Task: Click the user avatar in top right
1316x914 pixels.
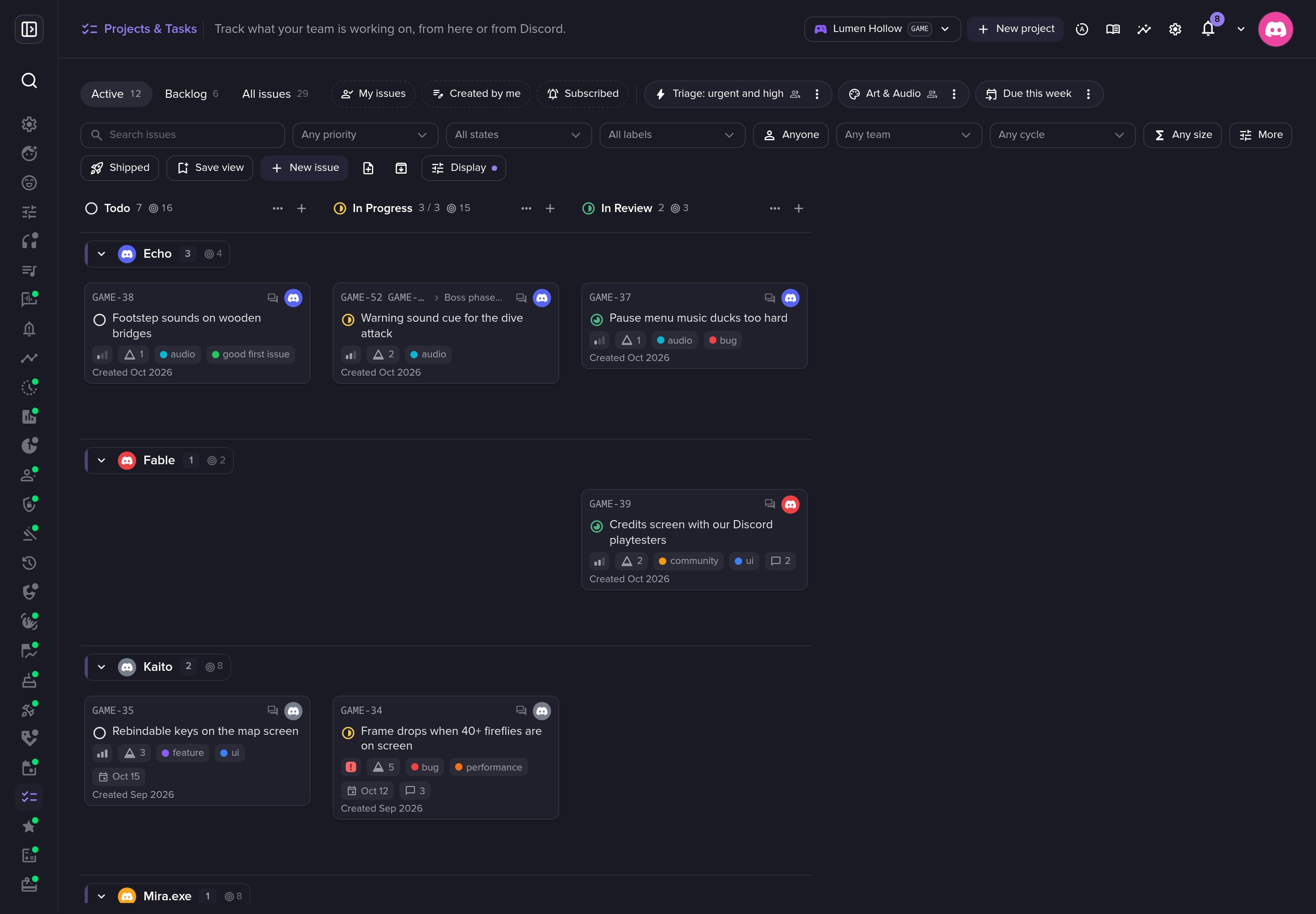Action: click(1275, 29)
